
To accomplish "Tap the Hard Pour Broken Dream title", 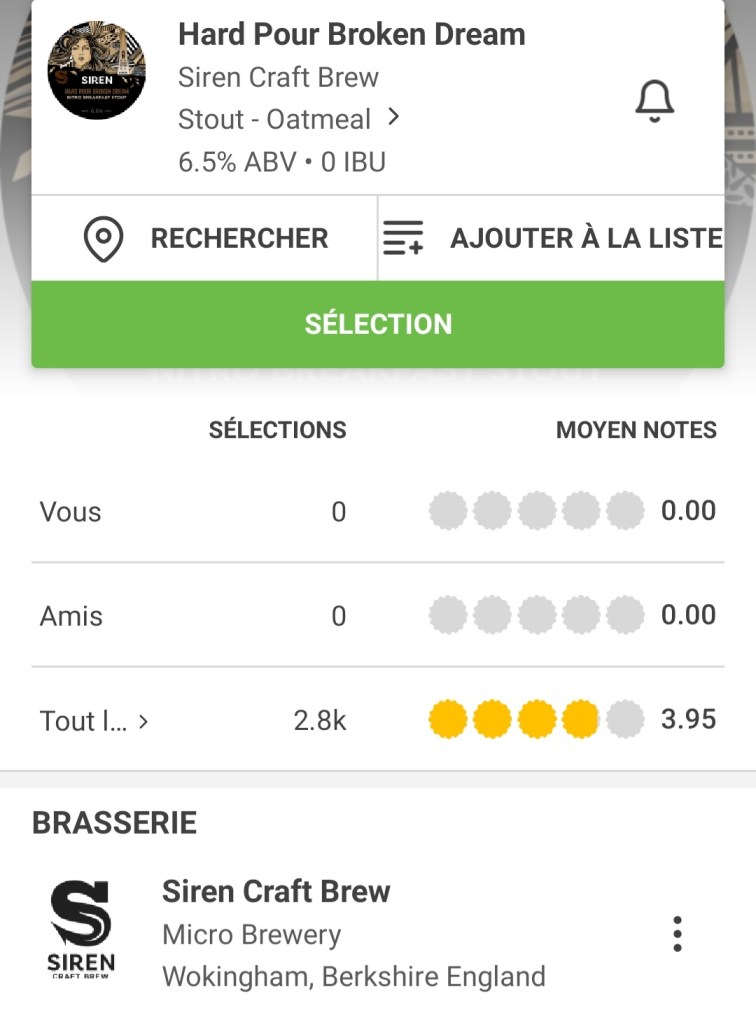I will (351, 34).
